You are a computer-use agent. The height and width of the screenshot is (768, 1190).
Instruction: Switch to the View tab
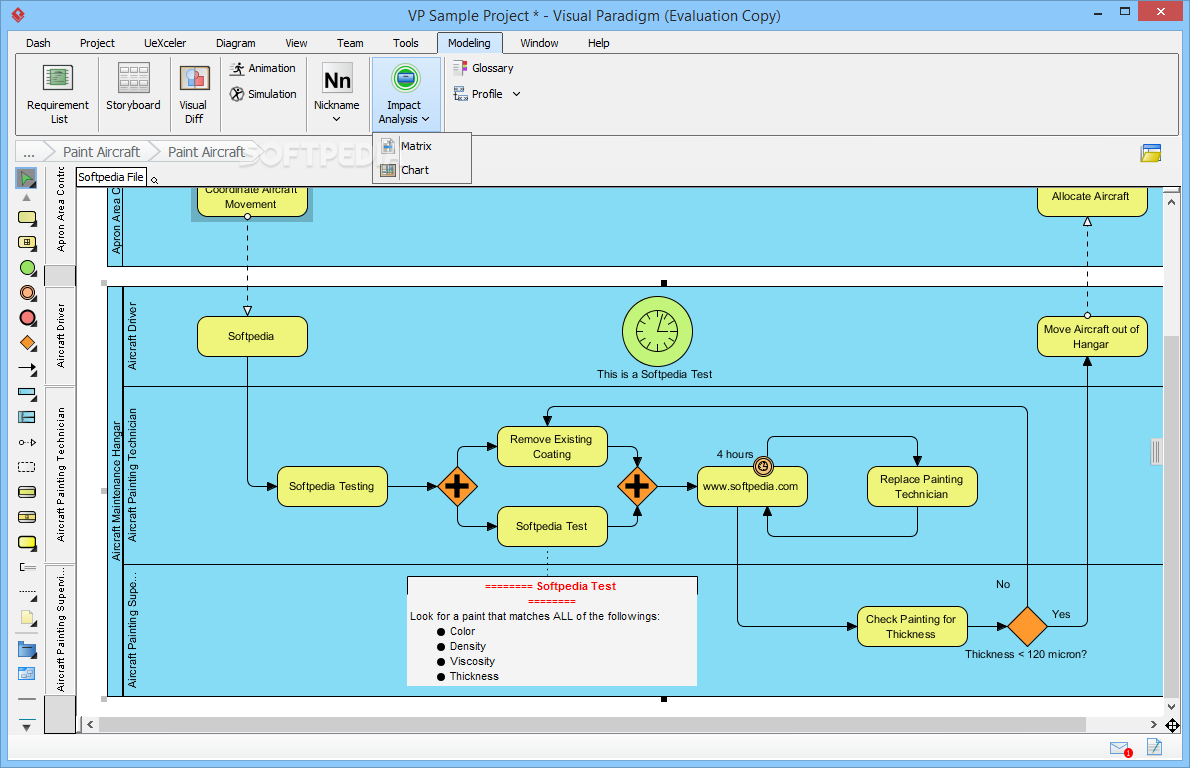click(296, 43)
